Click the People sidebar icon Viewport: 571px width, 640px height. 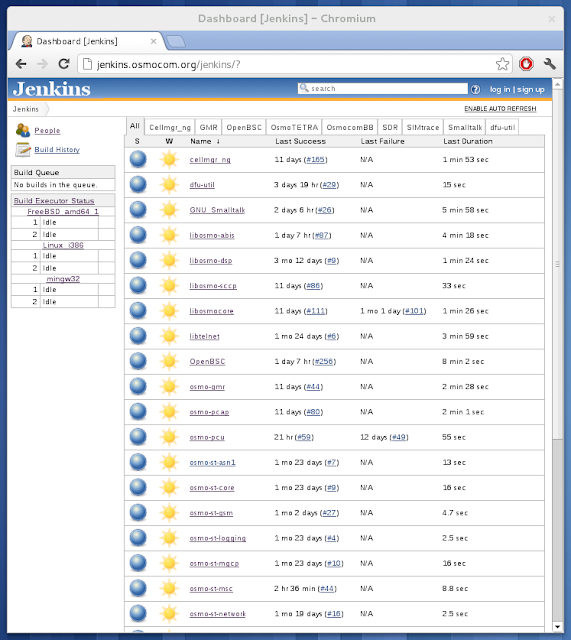[22, 130]
